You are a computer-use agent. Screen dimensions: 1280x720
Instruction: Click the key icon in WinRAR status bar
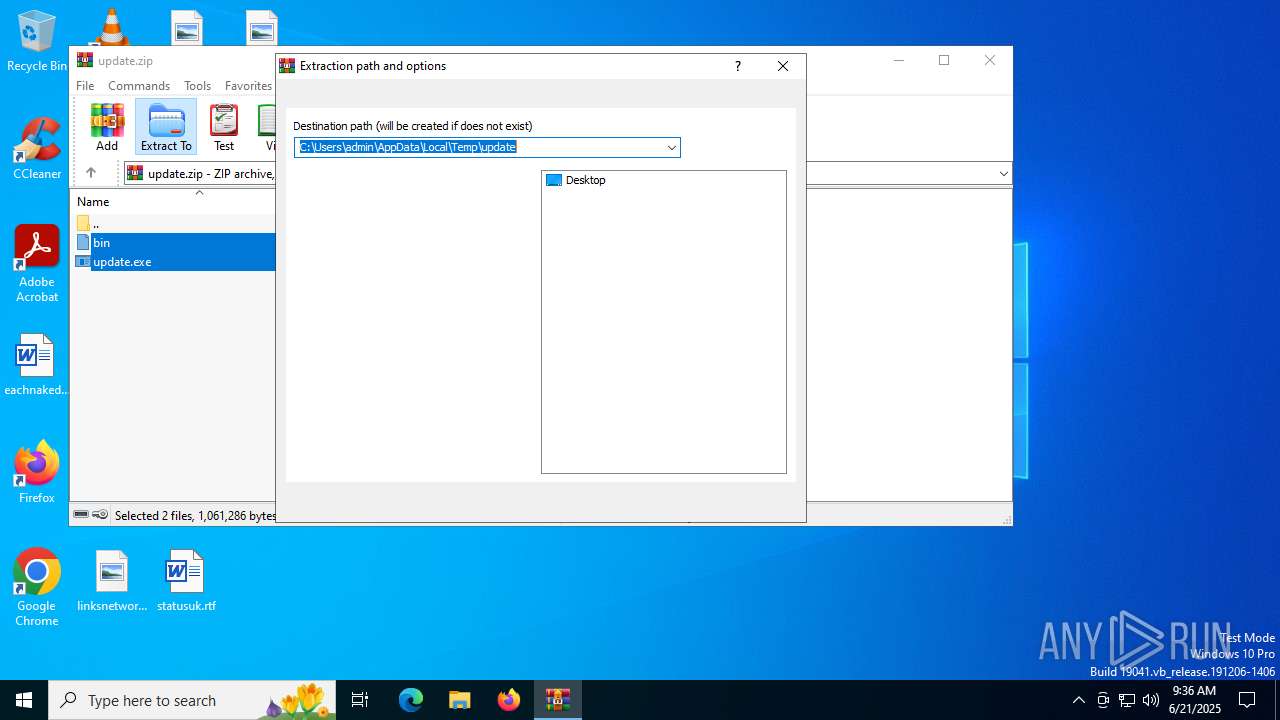pos(100,515)
